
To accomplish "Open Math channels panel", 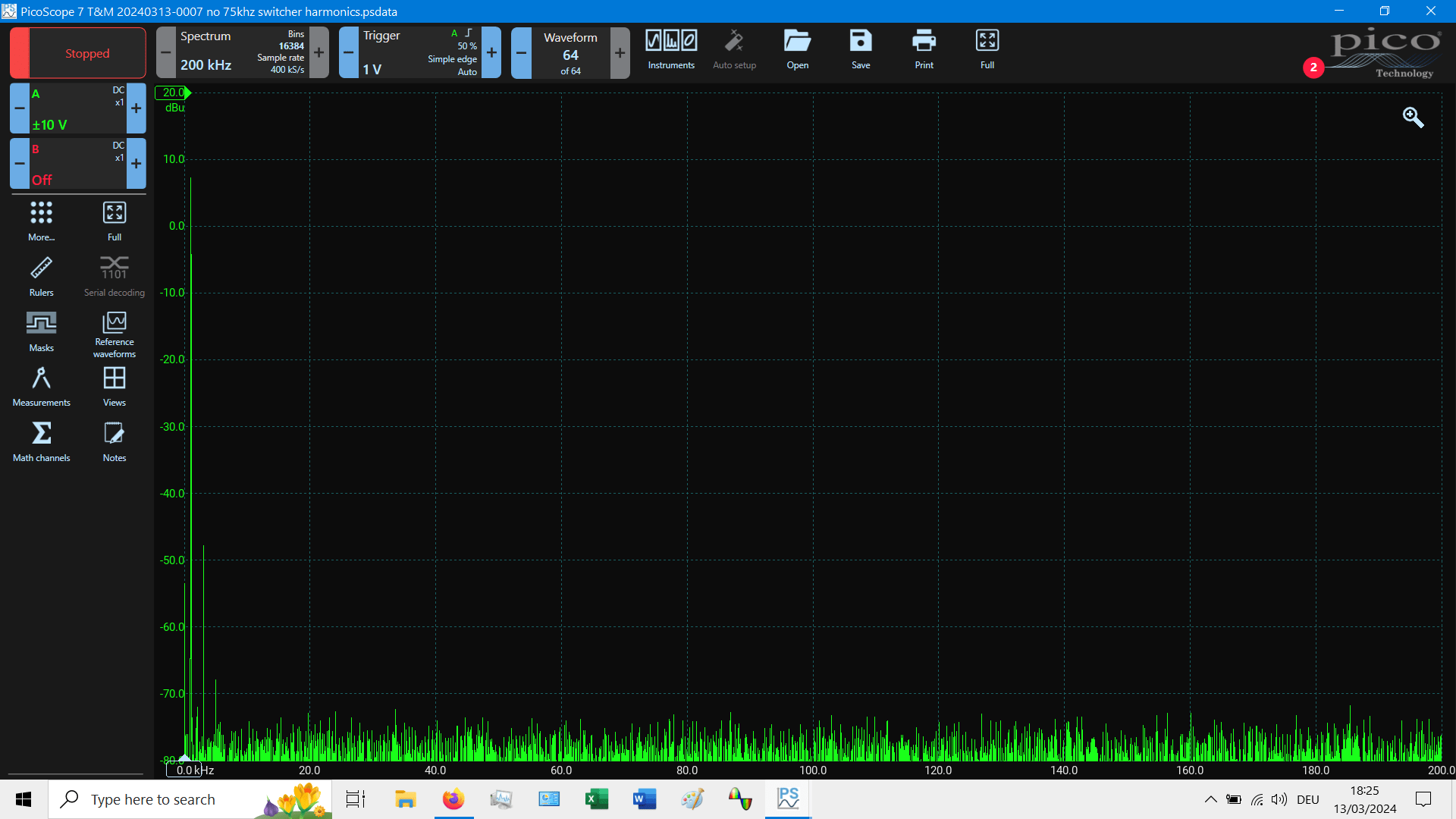I will pos(41,441).
